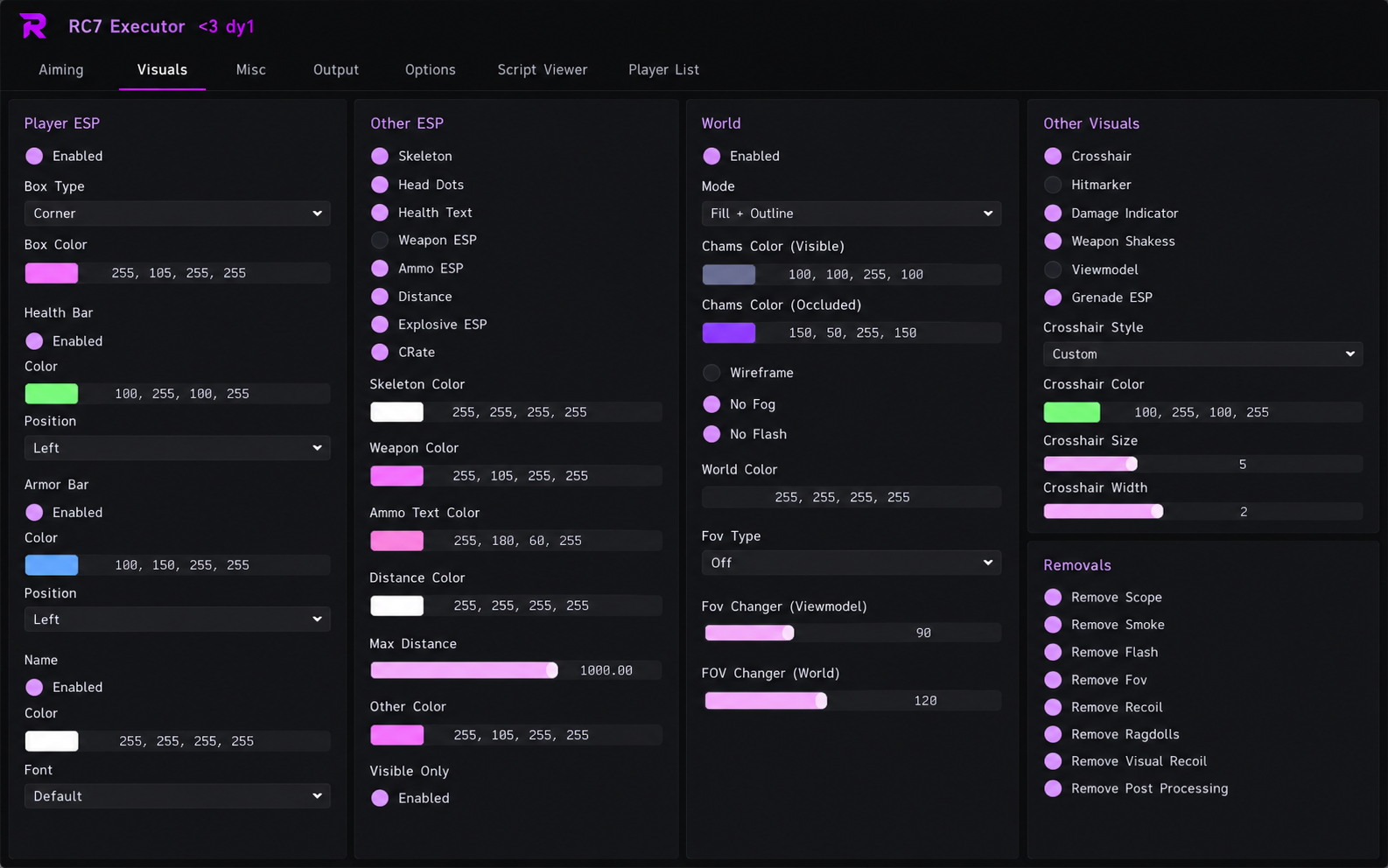Click the Other Color swatch
The width and height of the screenshot is (1388, 868).
click(x=397, y=735)
